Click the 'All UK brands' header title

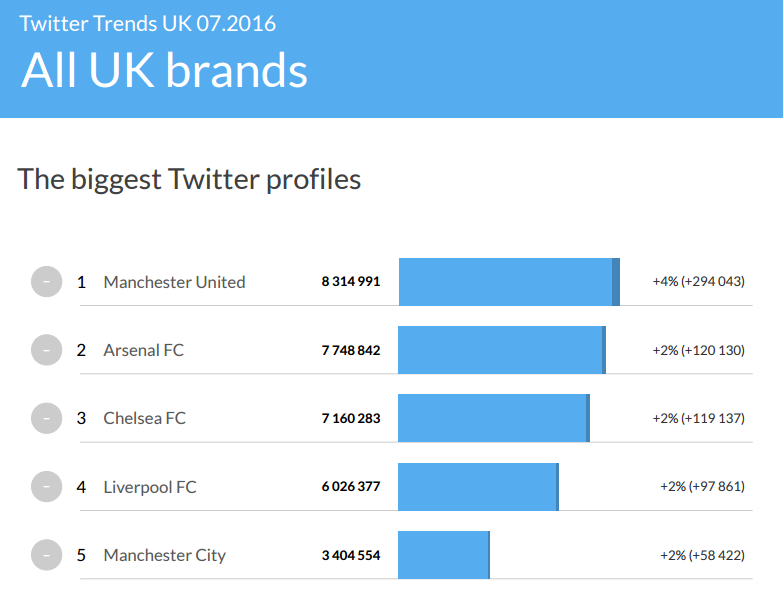(164, 70)
